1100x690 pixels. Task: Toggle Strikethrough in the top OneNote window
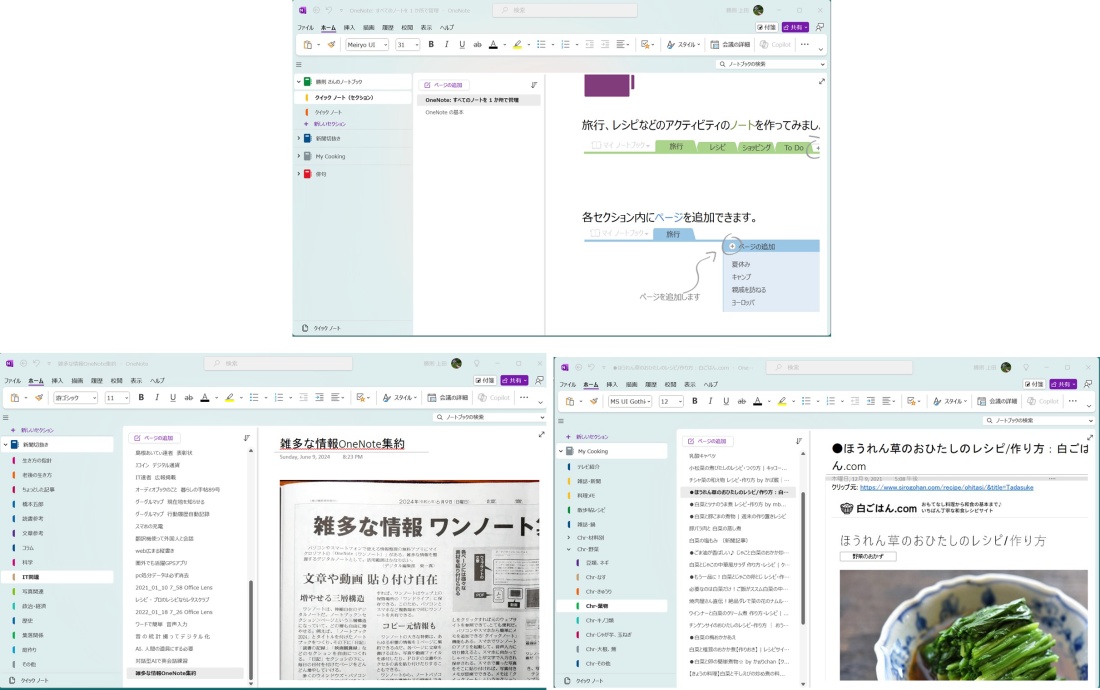(x=477, y=45)
